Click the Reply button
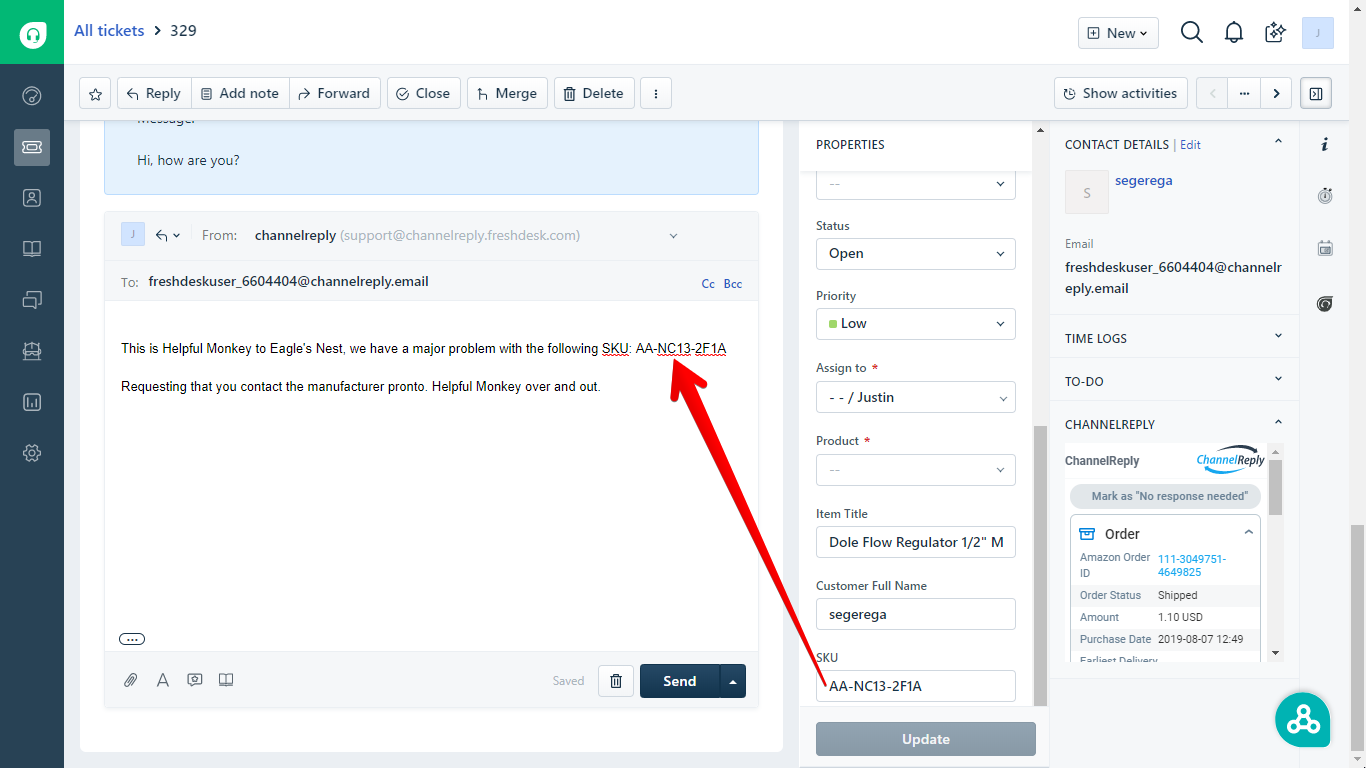Screen dimensions: 1366x768 (154, 93)
